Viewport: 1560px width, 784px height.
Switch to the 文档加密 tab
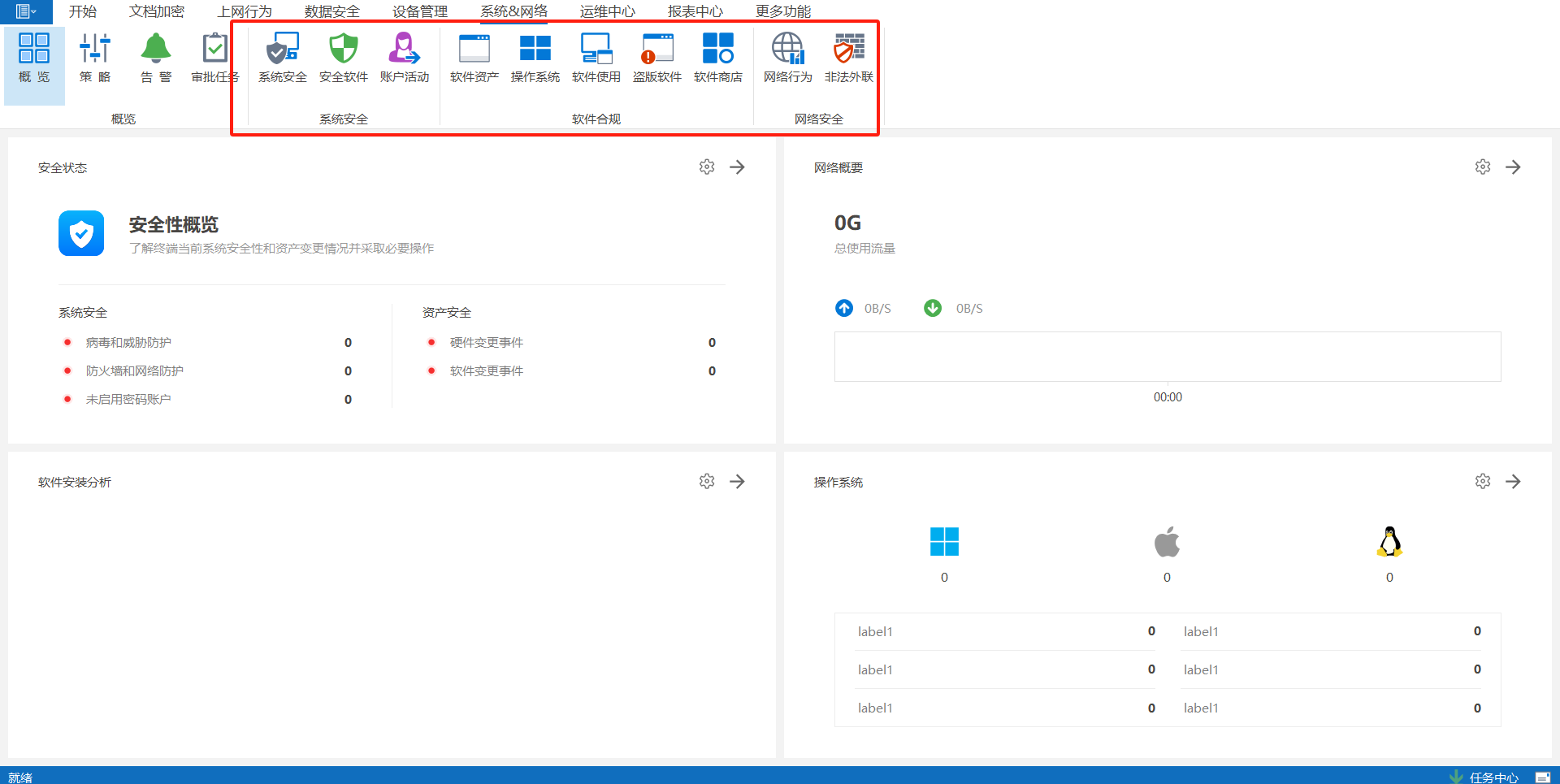click(157, 11)
